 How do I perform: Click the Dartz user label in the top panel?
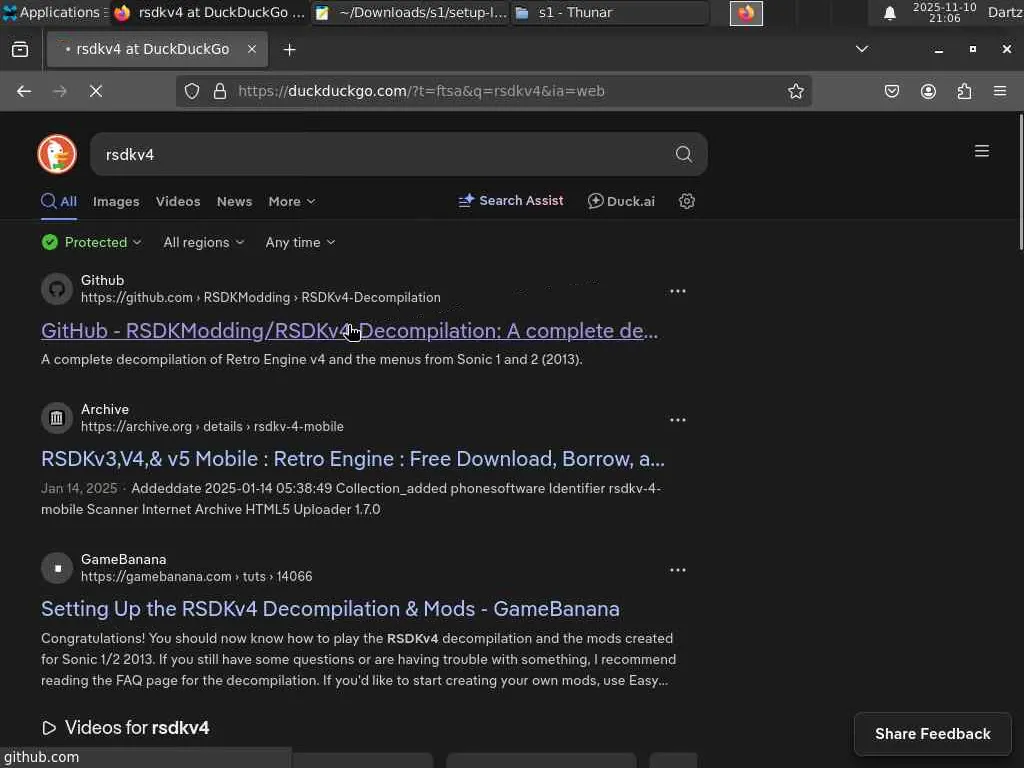tap(1005, 12)
